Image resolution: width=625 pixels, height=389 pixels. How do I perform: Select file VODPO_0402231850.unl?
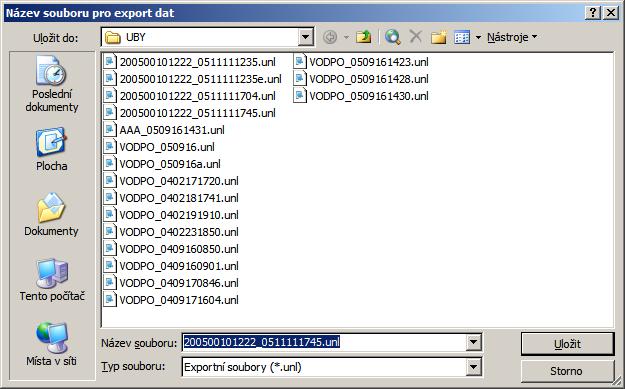click(179, 232)
